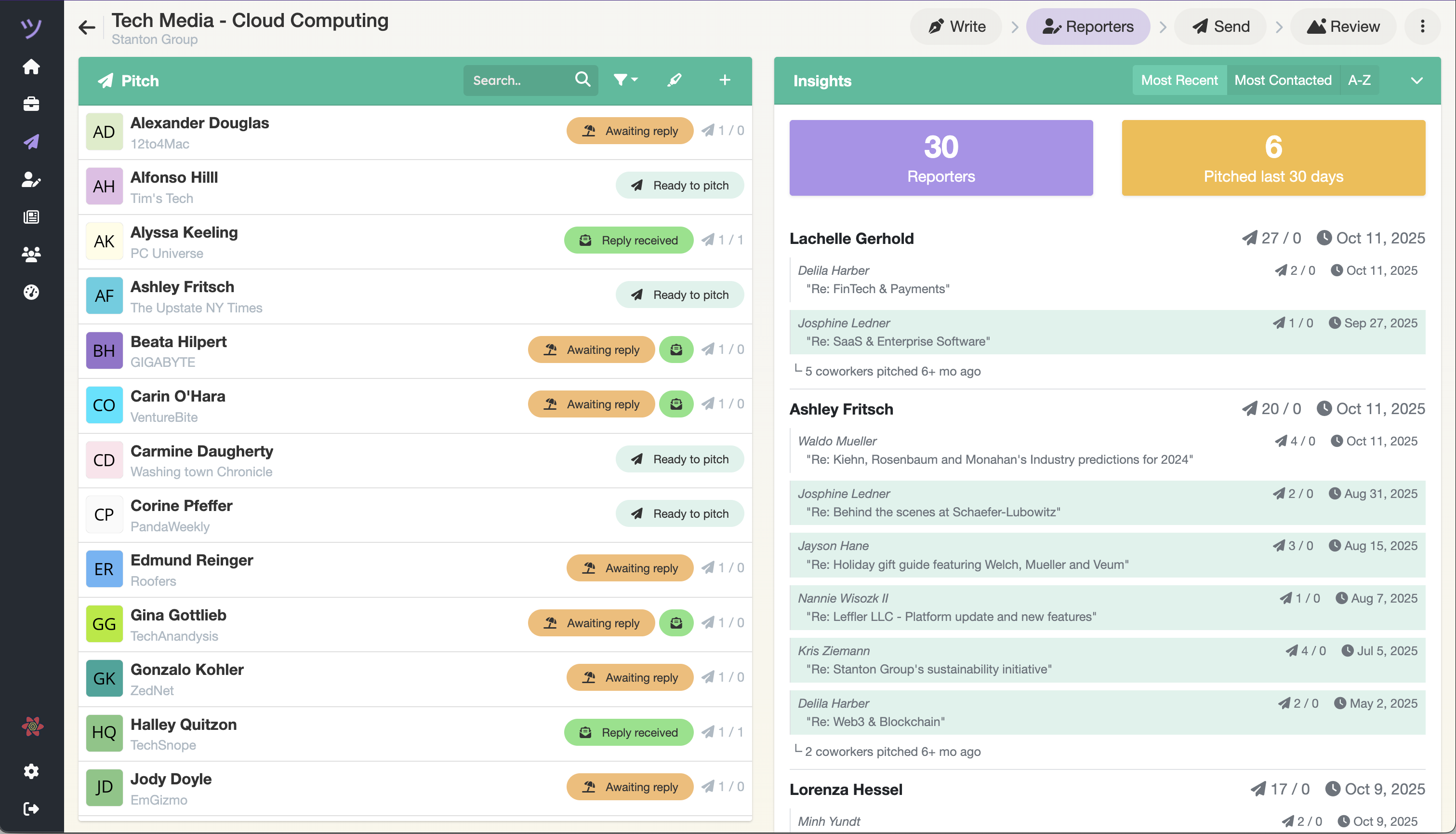Open "Re: Stanton Group's sustainability initiative" entry
This screenshot has height=834, width=1456.
pyautogui.click(x=1107, y=660)
